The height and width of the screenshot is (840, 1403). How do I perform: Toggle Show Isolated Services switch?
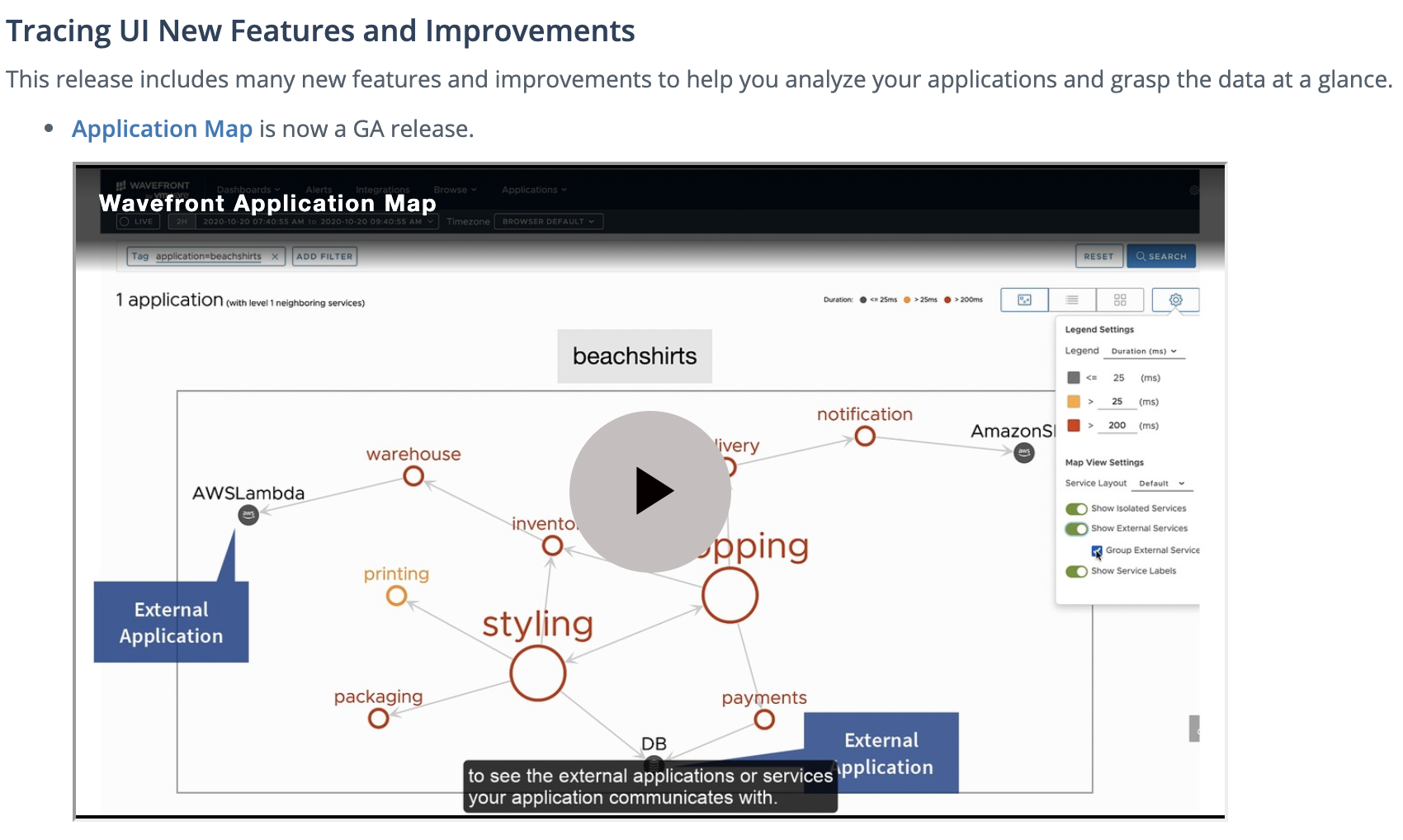point(1076,509)
